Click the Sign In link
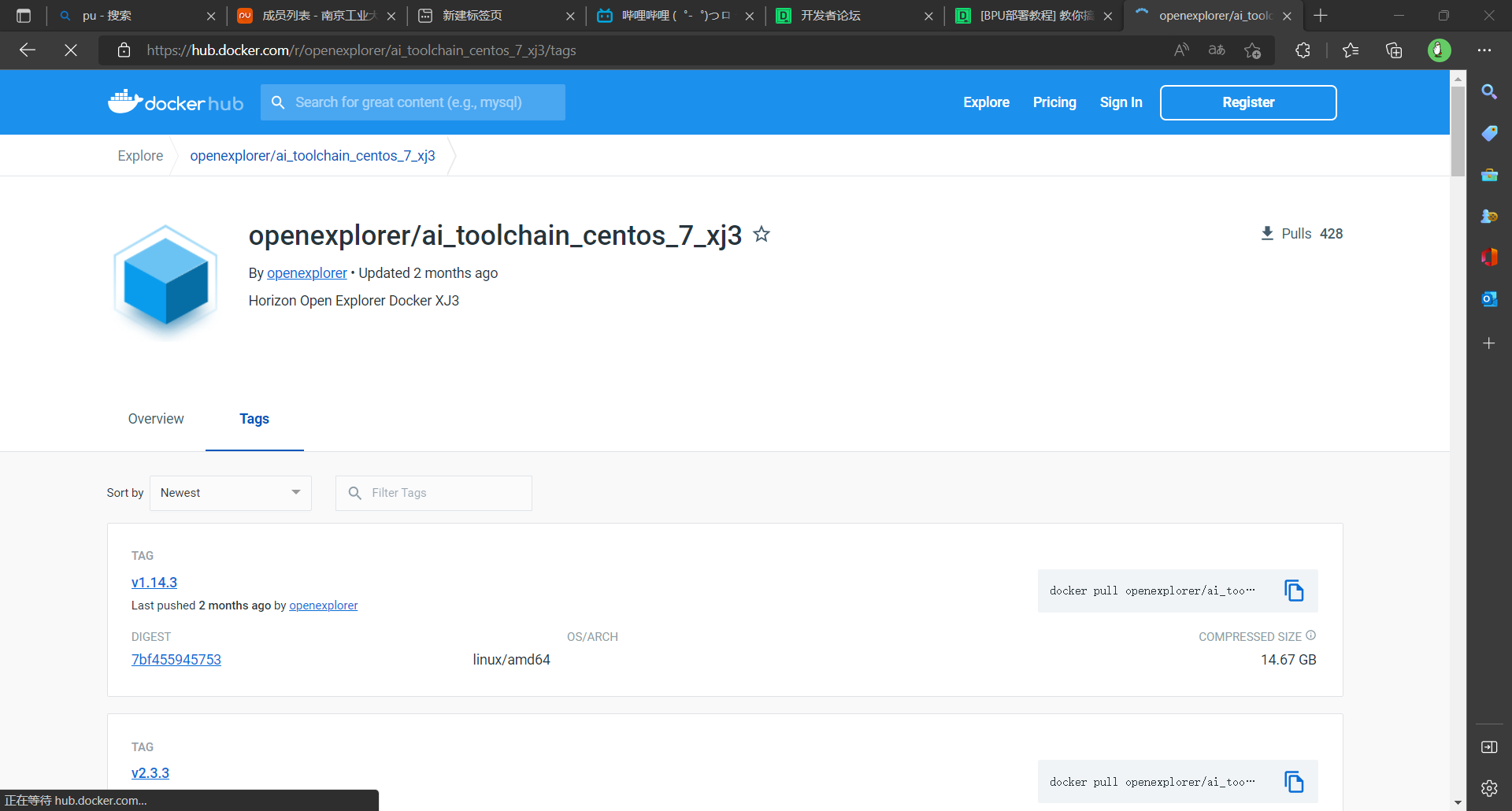This screenshot has height=811, width=1512. (1121, 102)
